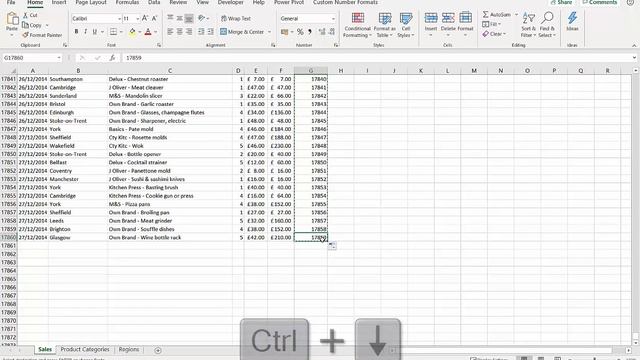640x360 pixels.
Task: Align cell text to the right
Action: (x=189, y=31)
